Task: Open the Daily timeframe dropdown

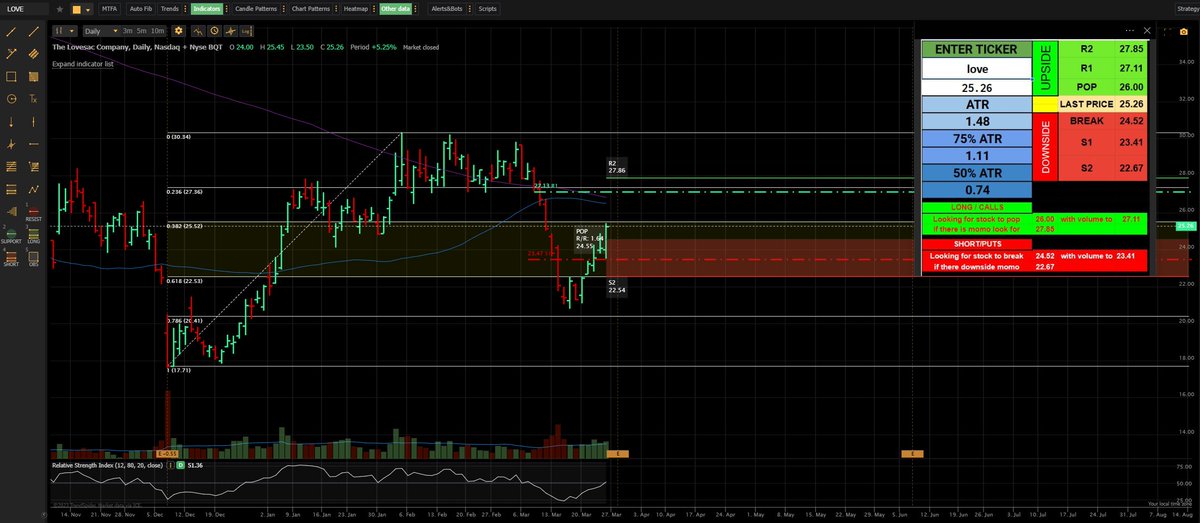Action: point(102,31)
